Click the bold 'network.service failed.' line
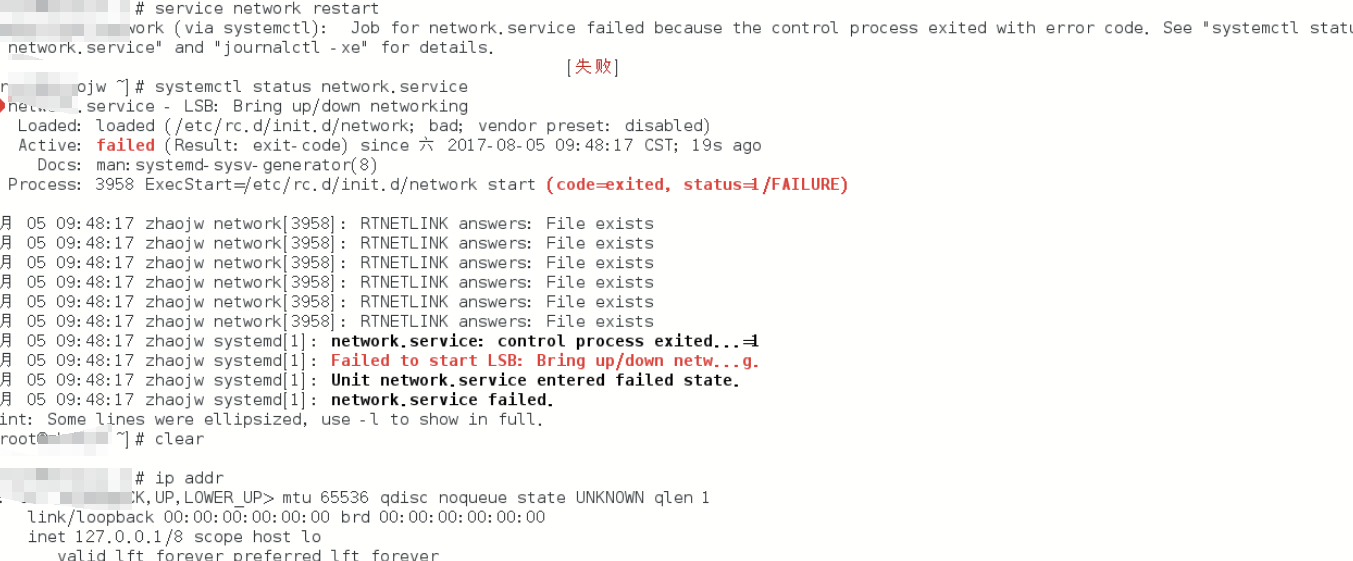Image resolution: width=1353 pixels, height=561 pixels. tap(442, 400)
